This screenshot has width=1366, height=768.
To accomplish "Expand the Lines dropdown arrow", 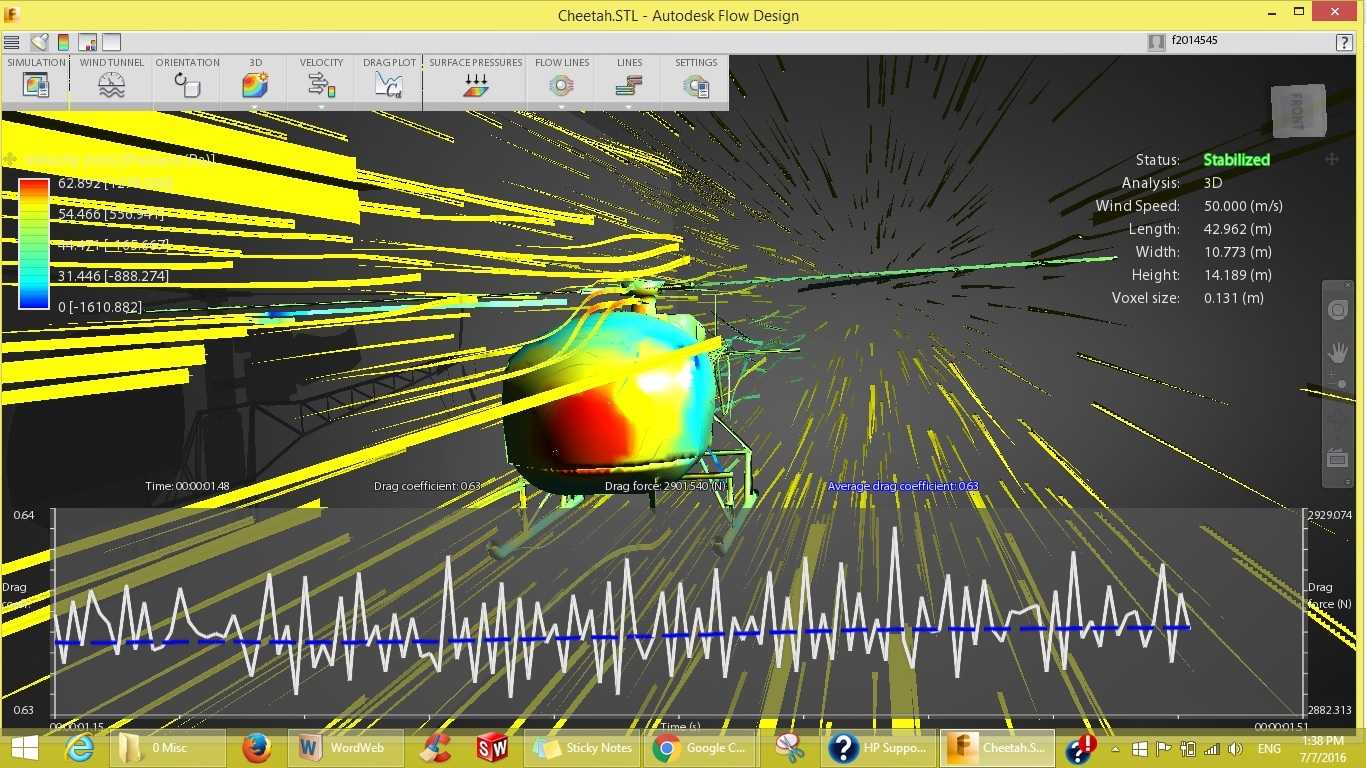I will click(629, 106).
